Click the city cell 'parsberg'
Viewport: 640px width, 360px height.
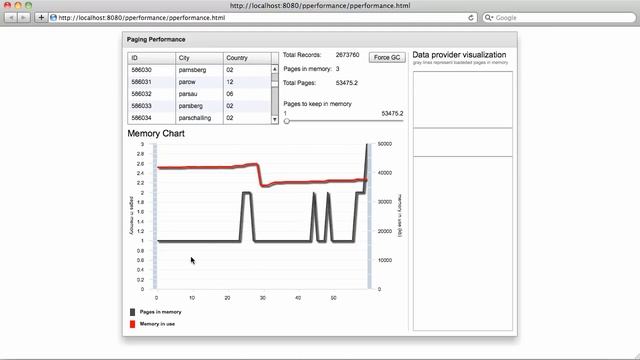(x=191, y=106)
